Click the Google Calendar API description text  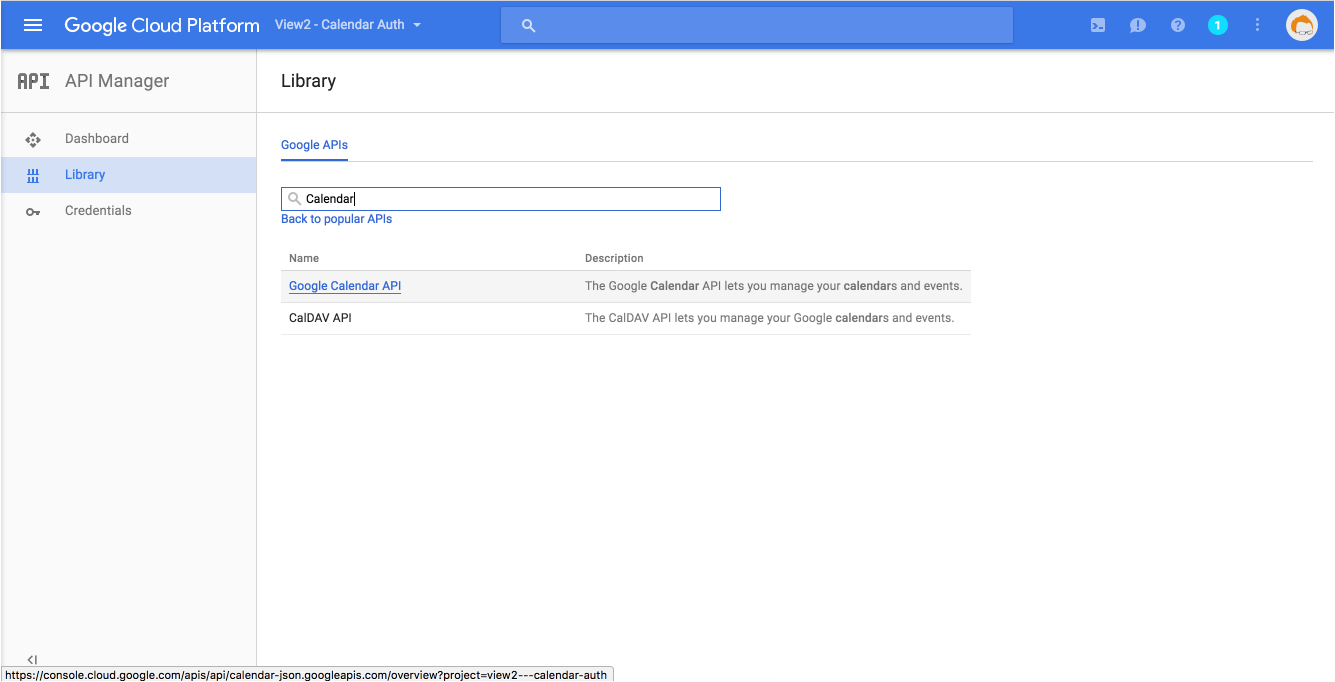[773, 286]
